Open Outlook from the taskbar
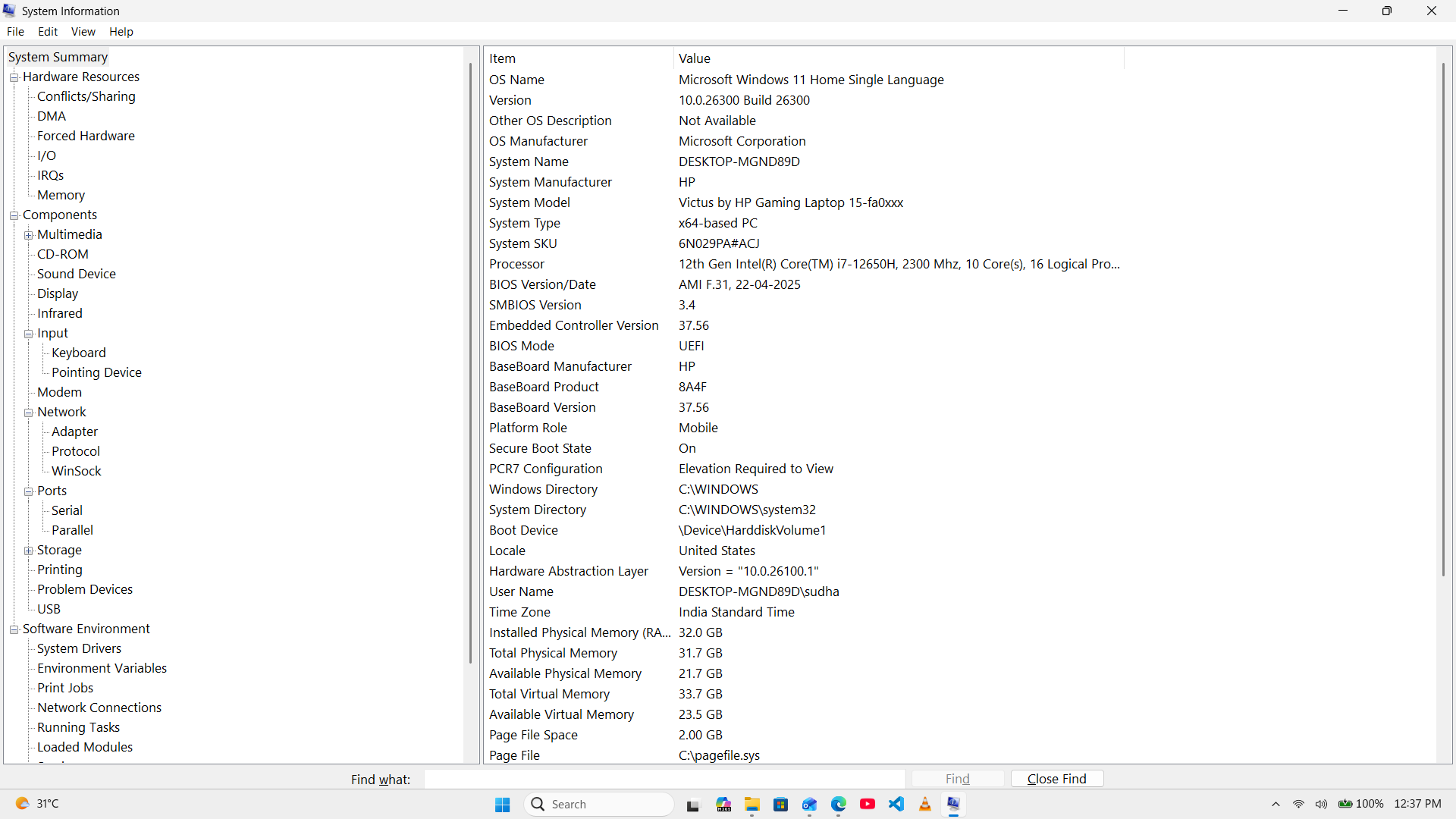The height and width of the screenshot is (819, 1456). click(809, 805)
